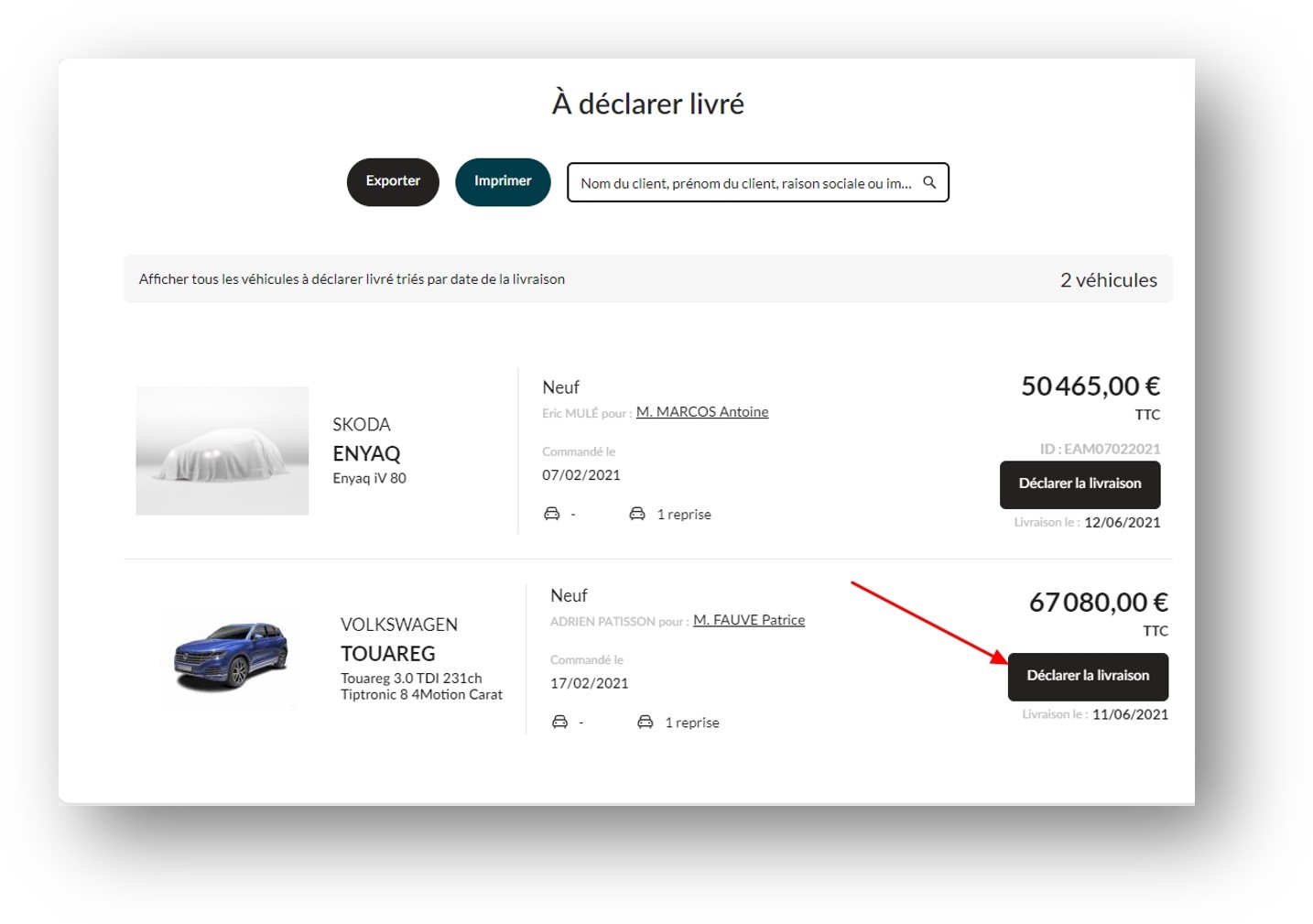The image size is (1313, 924).
Task: Open the covered Skoda Enyaq thumbnail
Action: click(222, 451)
